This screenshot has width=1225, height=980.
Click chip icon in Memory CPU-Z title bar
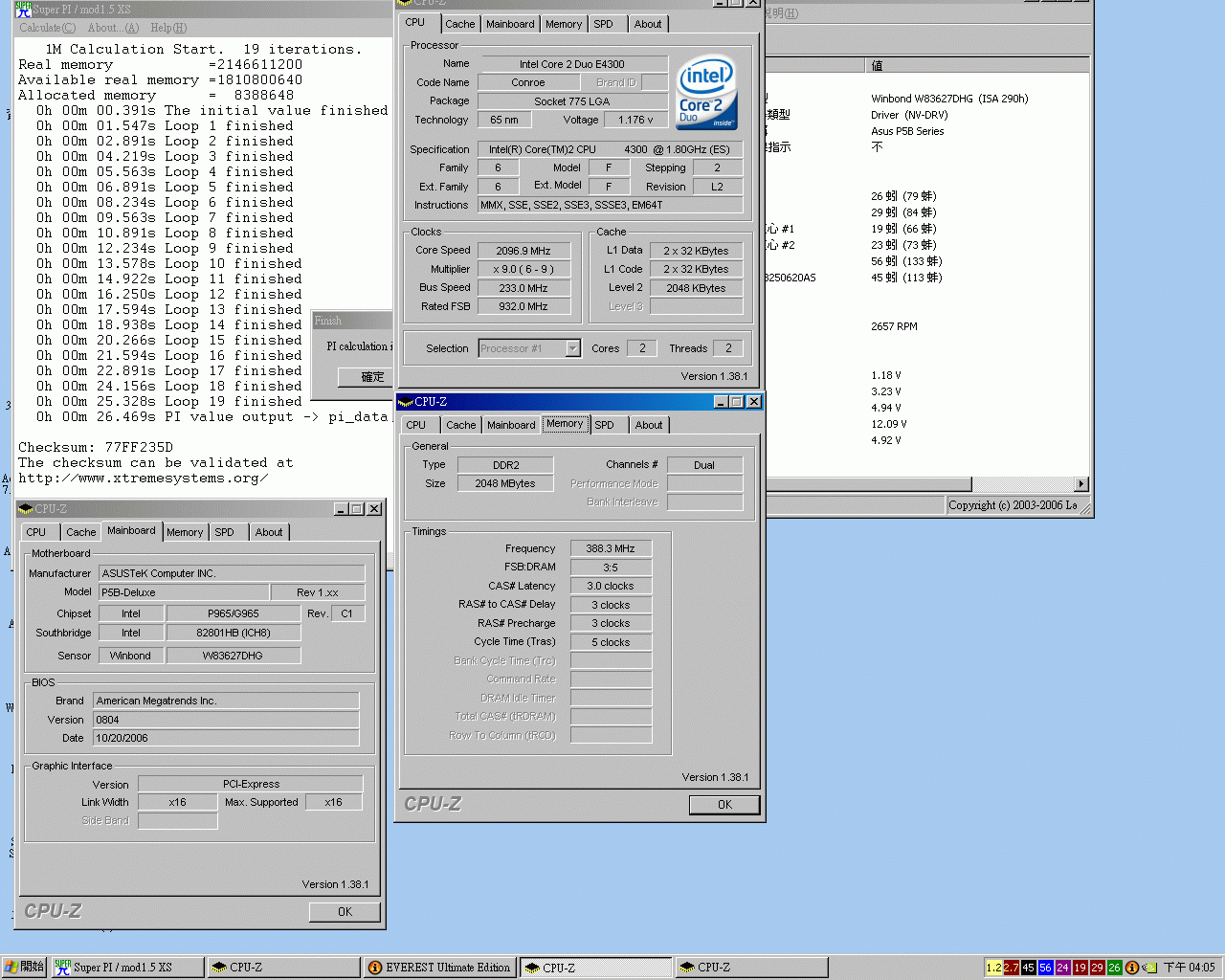pos(406,402)
